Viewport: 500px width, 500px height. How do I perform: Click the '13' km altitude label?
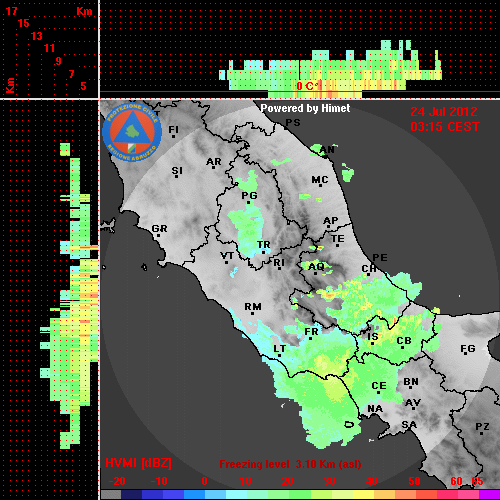(x=37, y=36)
